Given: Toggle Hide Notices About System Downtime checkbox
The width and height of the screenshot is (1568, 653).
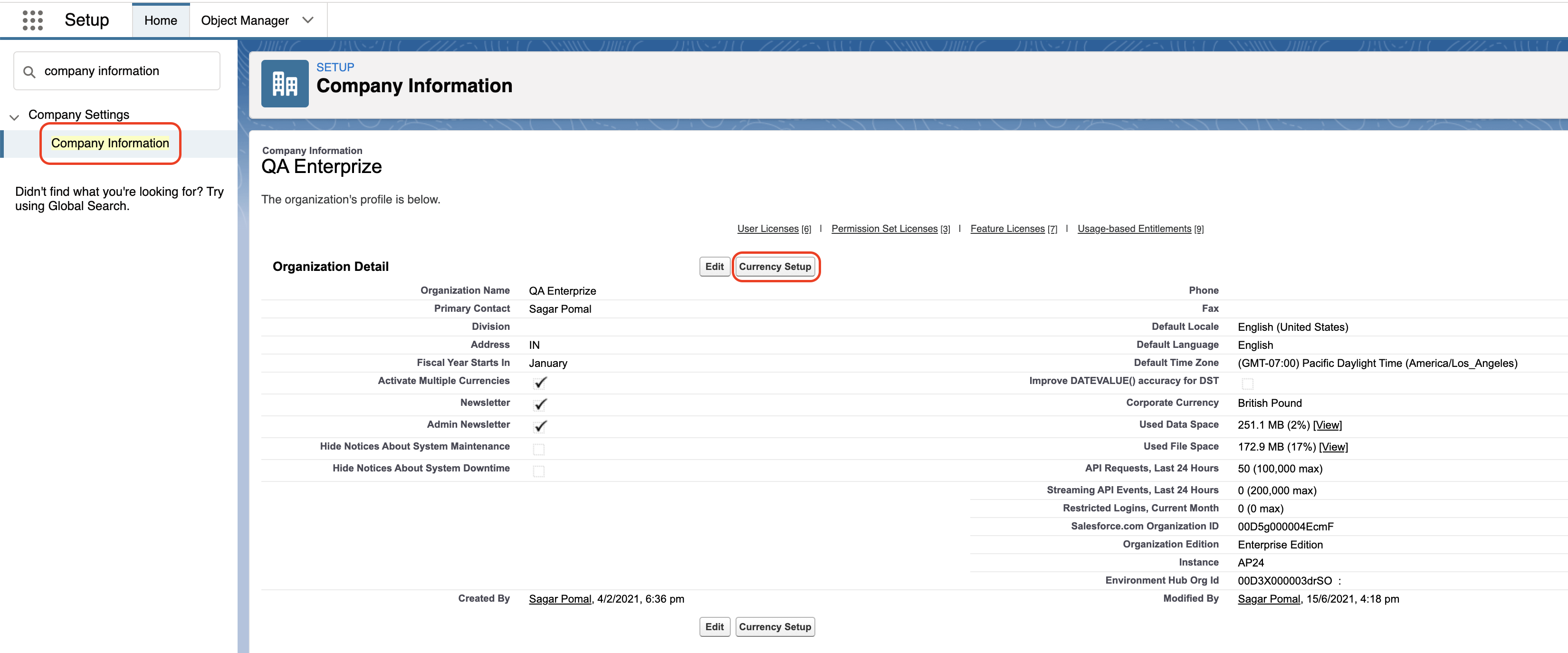Looking at the screenshot, I should 538,471.
